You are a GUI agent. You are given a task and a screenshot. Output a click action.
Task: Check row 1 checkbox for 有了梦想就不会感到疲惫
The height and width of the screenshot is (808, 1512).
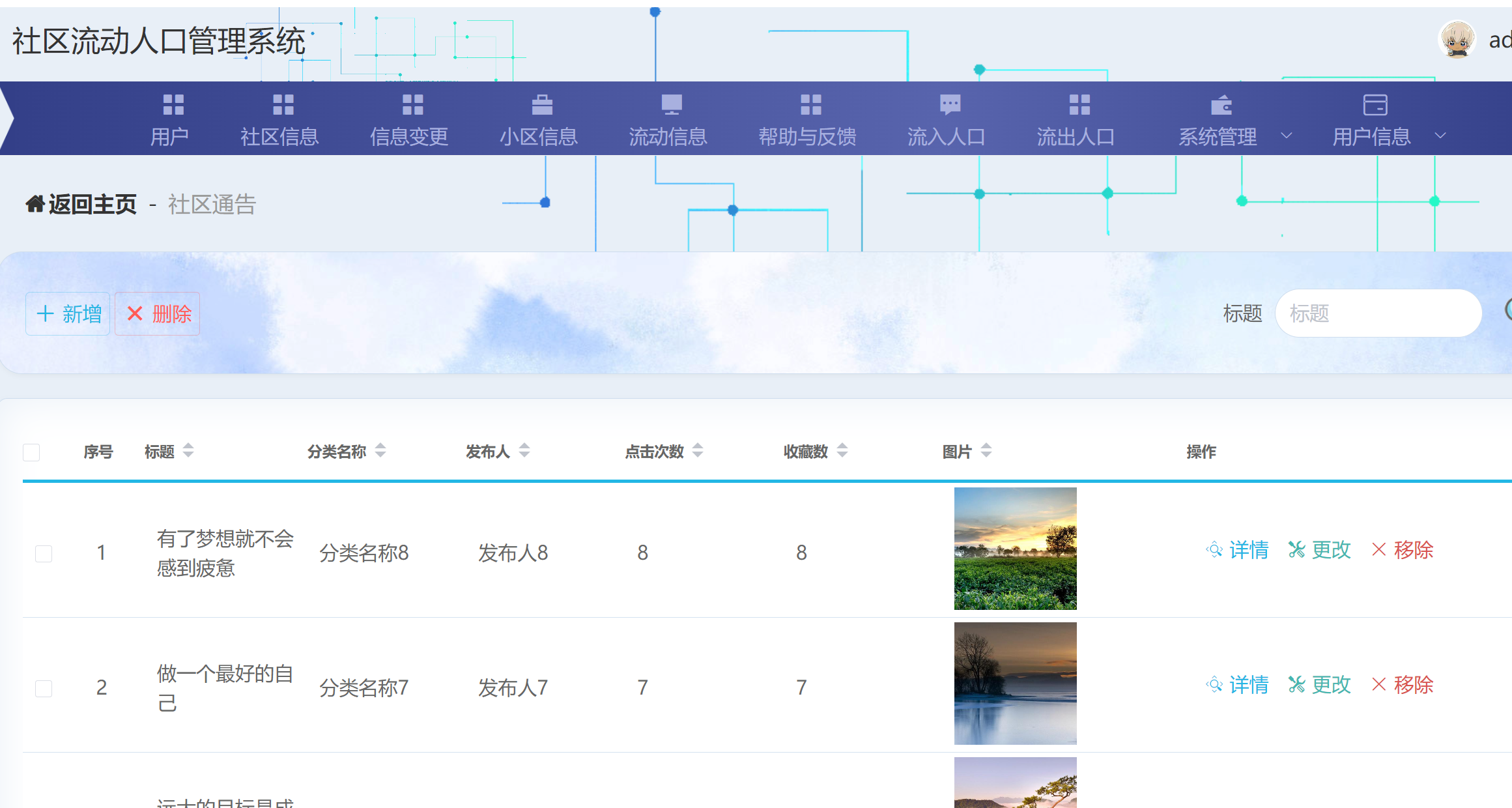44,553
